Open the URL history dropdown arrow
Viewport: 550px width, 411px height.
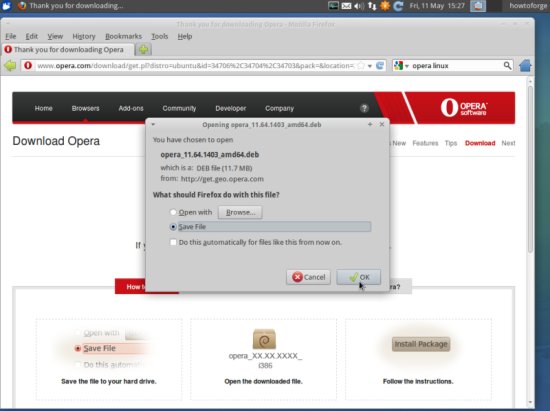(370, 66)
